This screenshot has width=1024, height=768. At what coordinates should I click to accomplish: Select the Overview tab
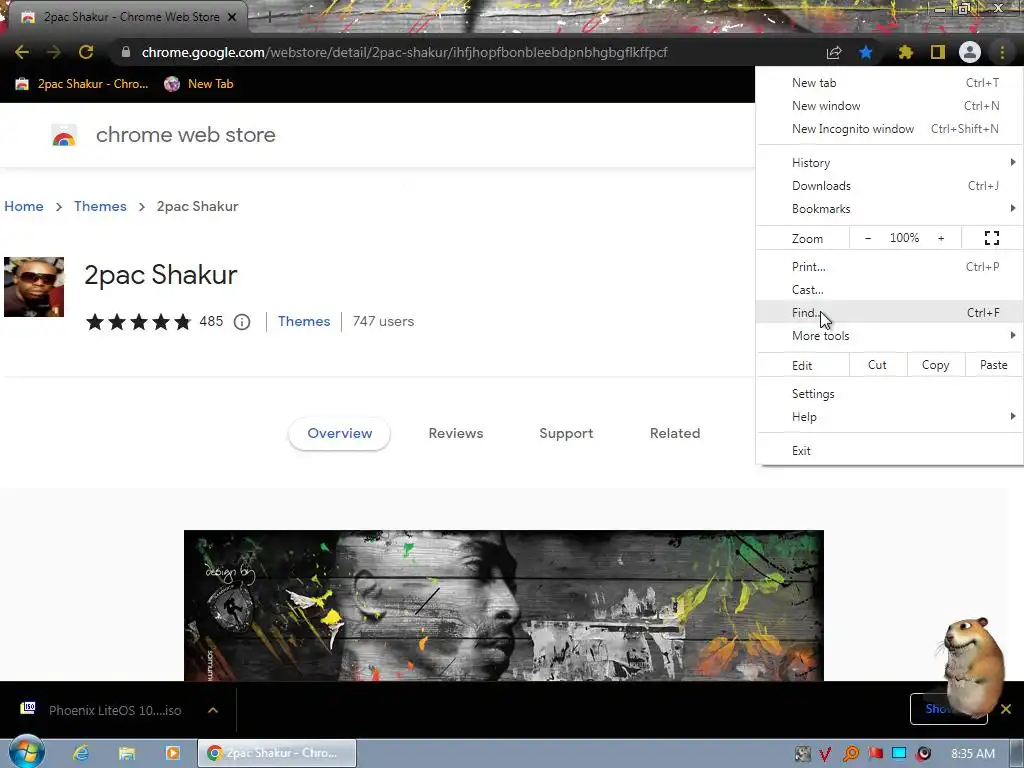[x=340, y=434]
